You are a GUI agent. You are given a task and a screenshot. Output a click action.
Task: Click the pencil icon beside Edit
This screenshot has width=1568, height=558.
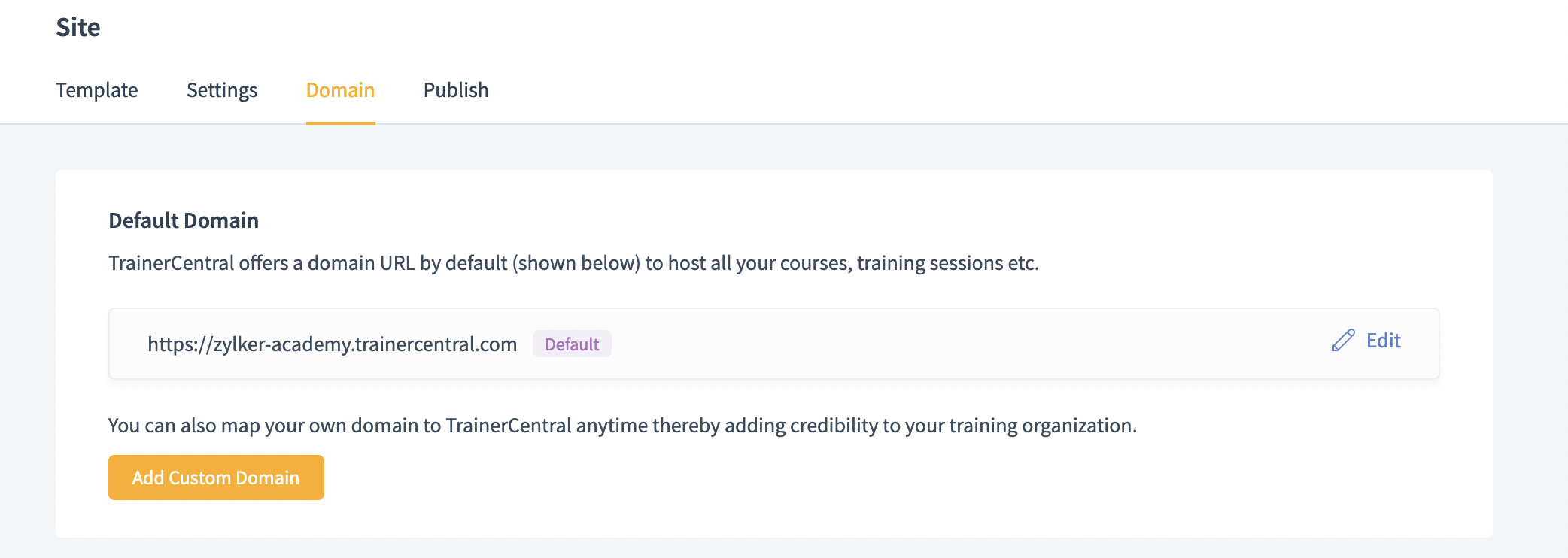point(1343,341)
